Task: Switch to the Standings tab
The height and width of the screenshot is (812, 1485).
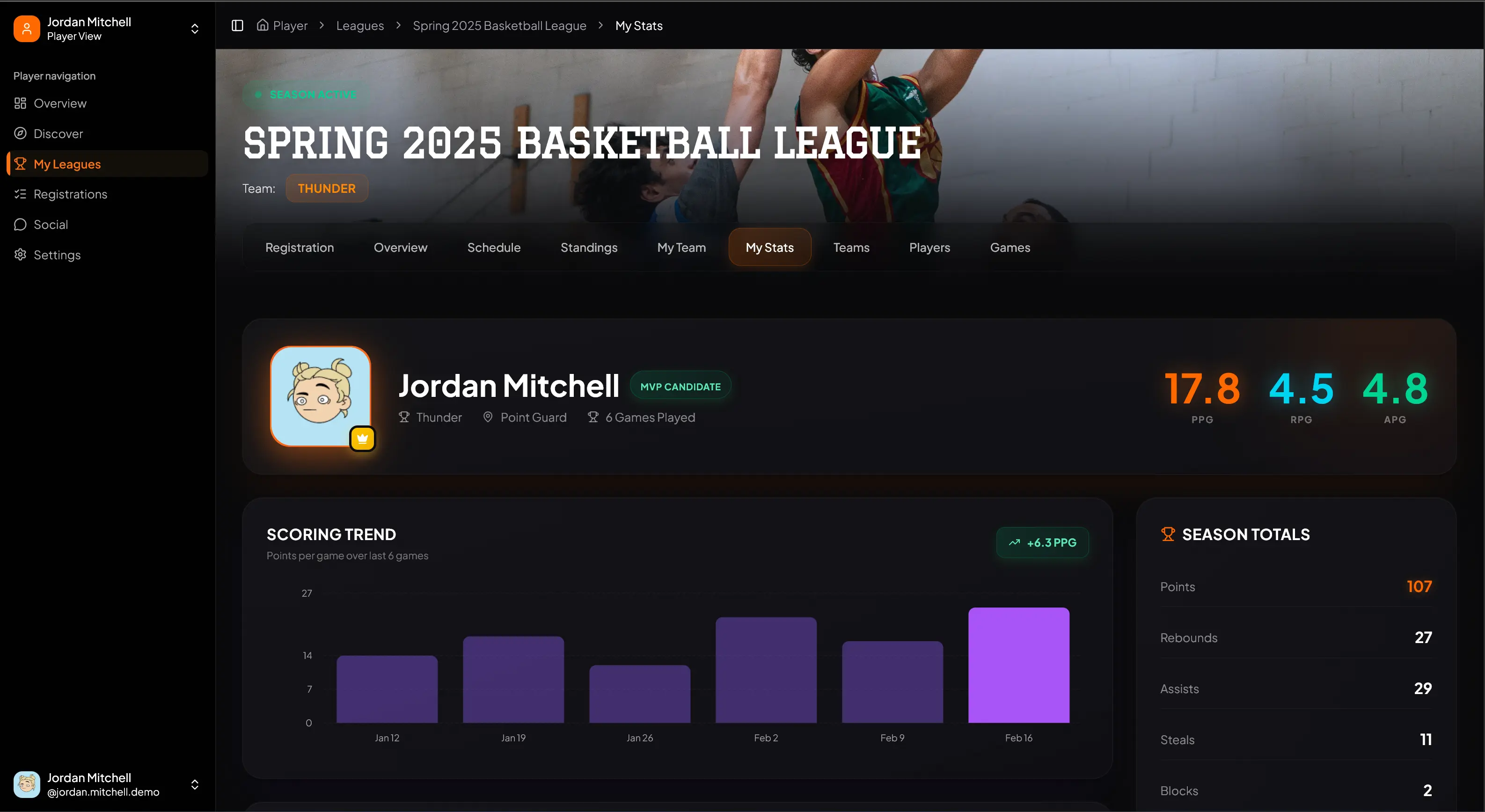Action: pyautogui.click(x=589, y=247)
